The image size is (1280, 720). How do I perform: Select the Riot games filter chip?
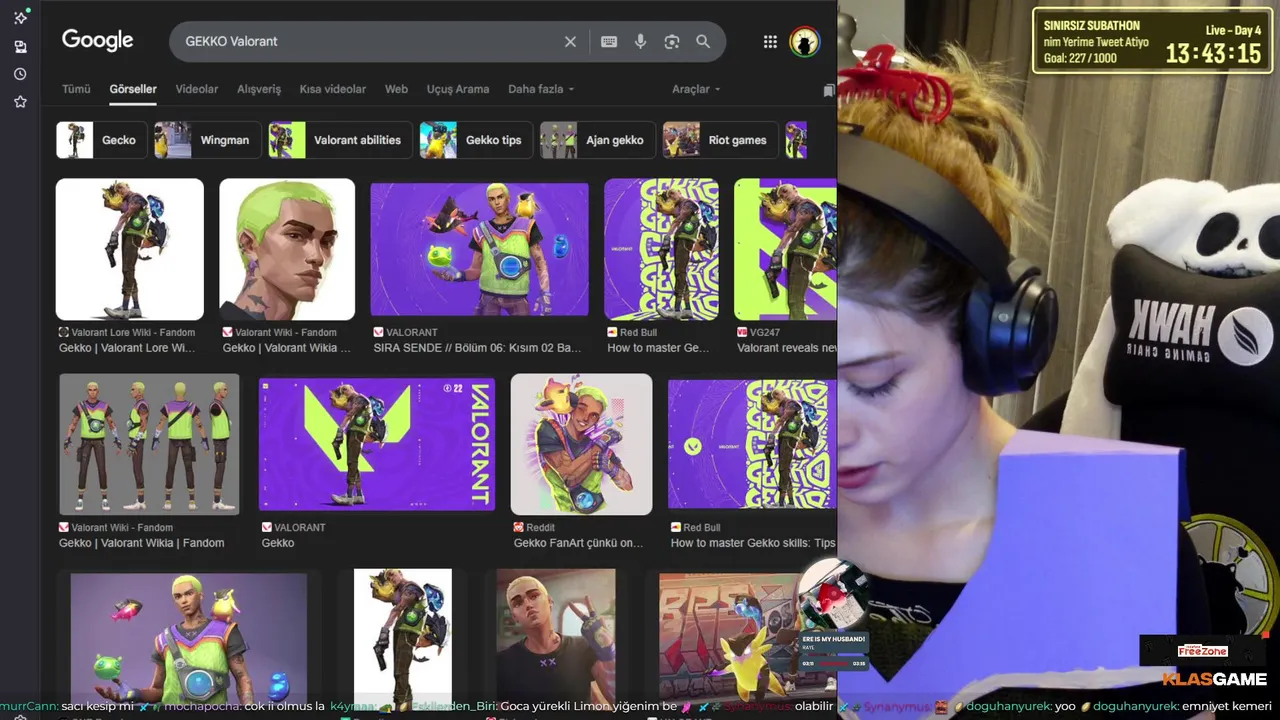coord(721,140)
